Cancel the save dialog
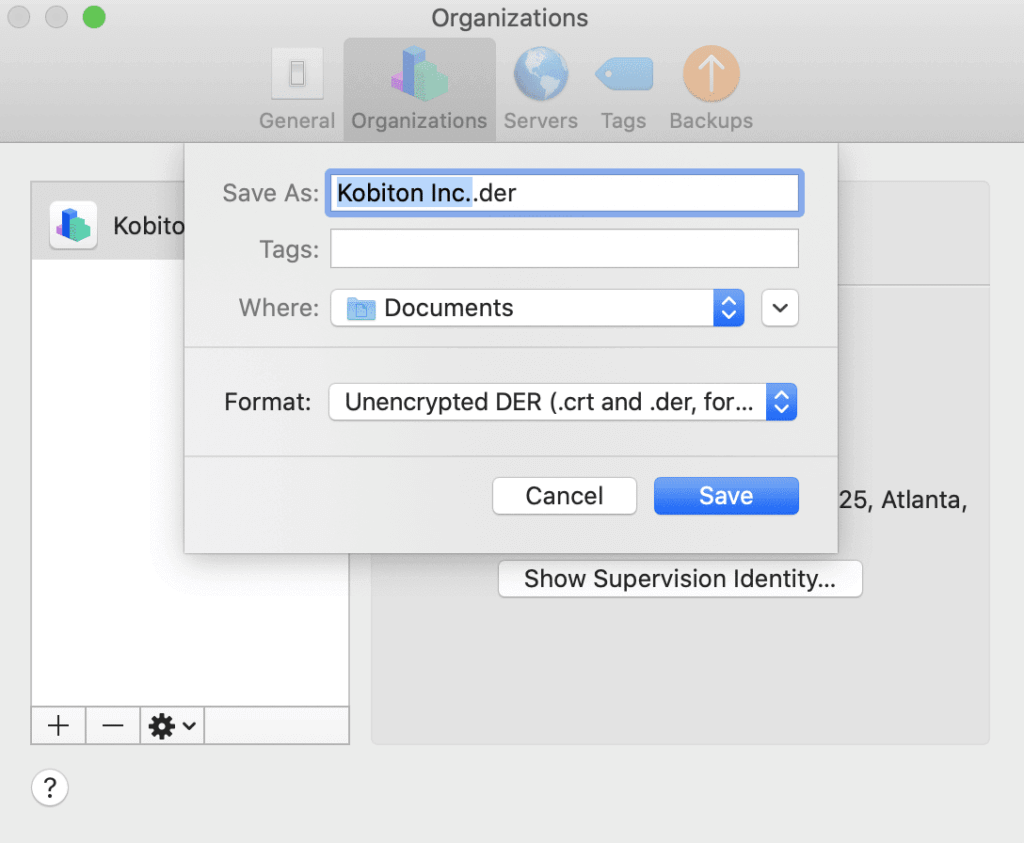 [x=564, y=495]
